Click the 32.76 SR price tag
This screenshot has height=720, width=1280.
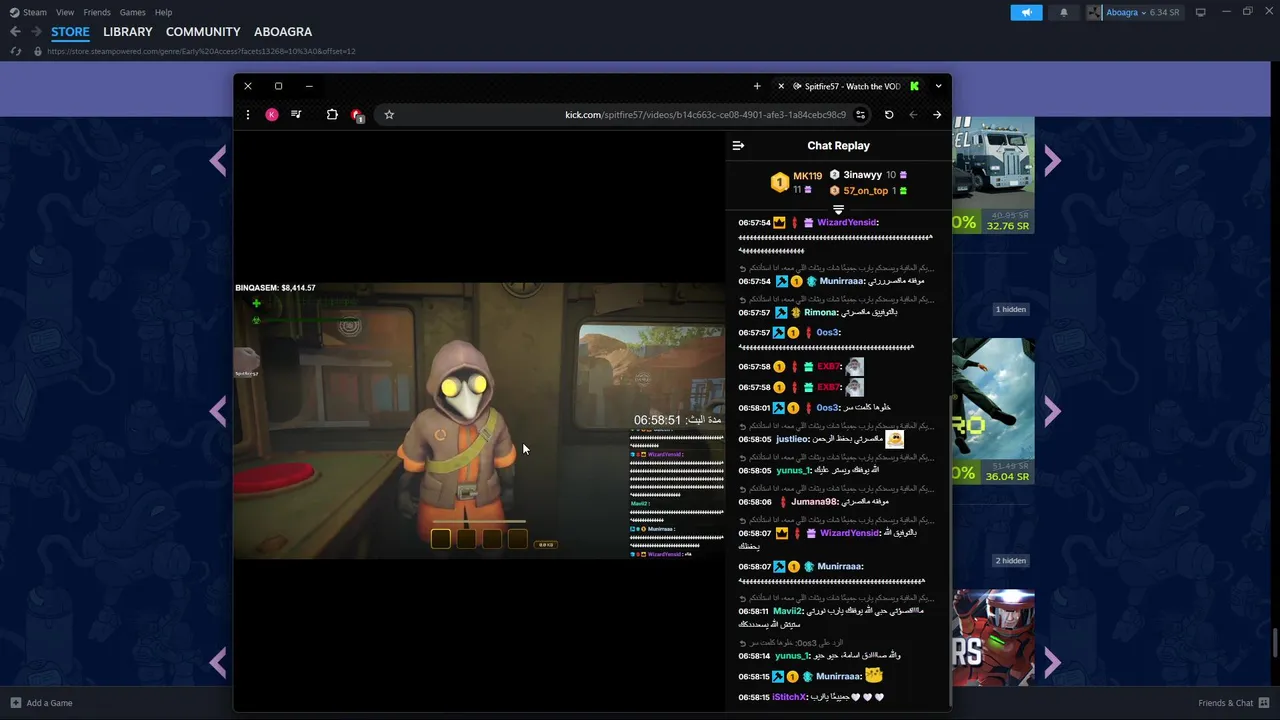(1007, 226)
